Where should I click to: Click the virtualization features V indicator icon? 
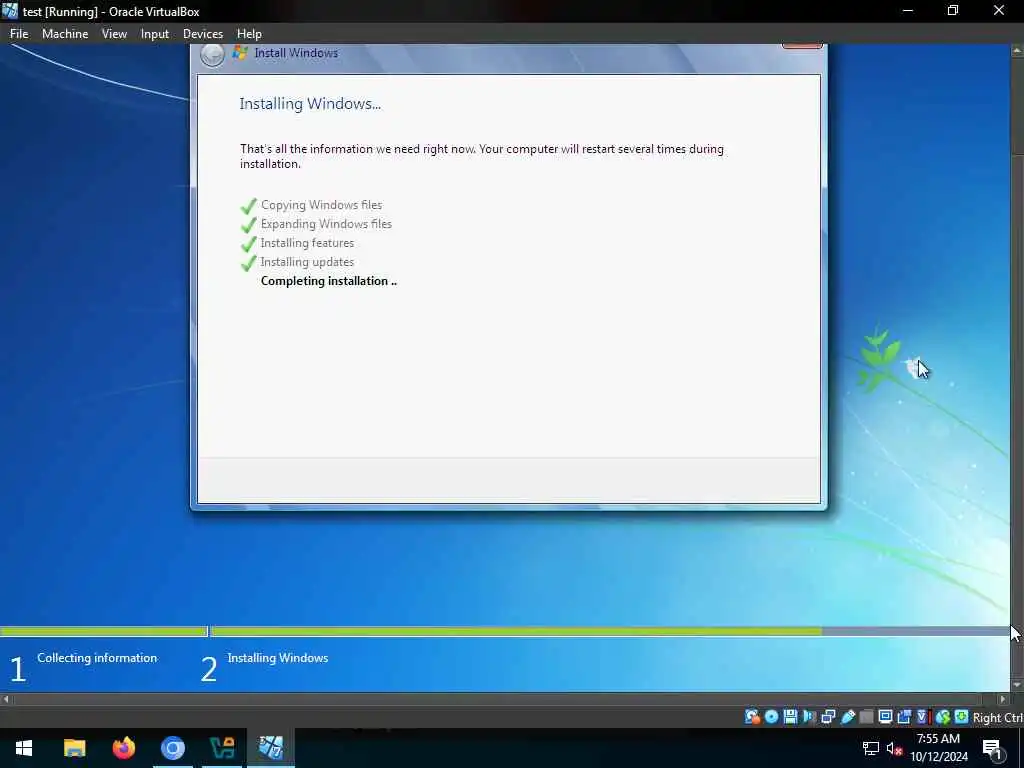pyautogui.click(x=922, y=717)
